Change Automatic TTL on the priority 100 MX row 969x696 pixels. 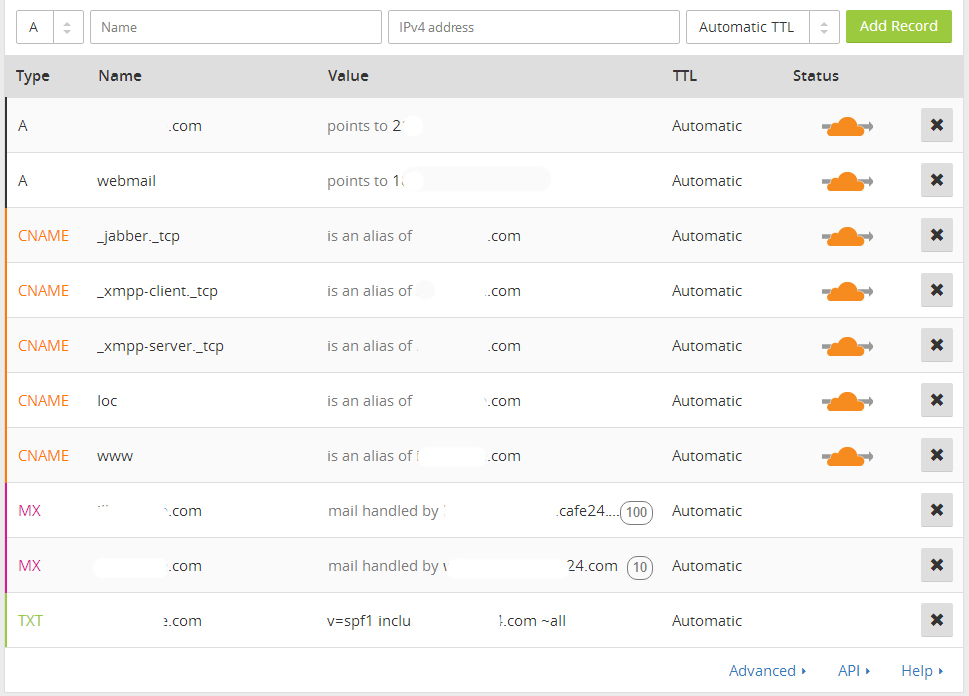point(707,511)
